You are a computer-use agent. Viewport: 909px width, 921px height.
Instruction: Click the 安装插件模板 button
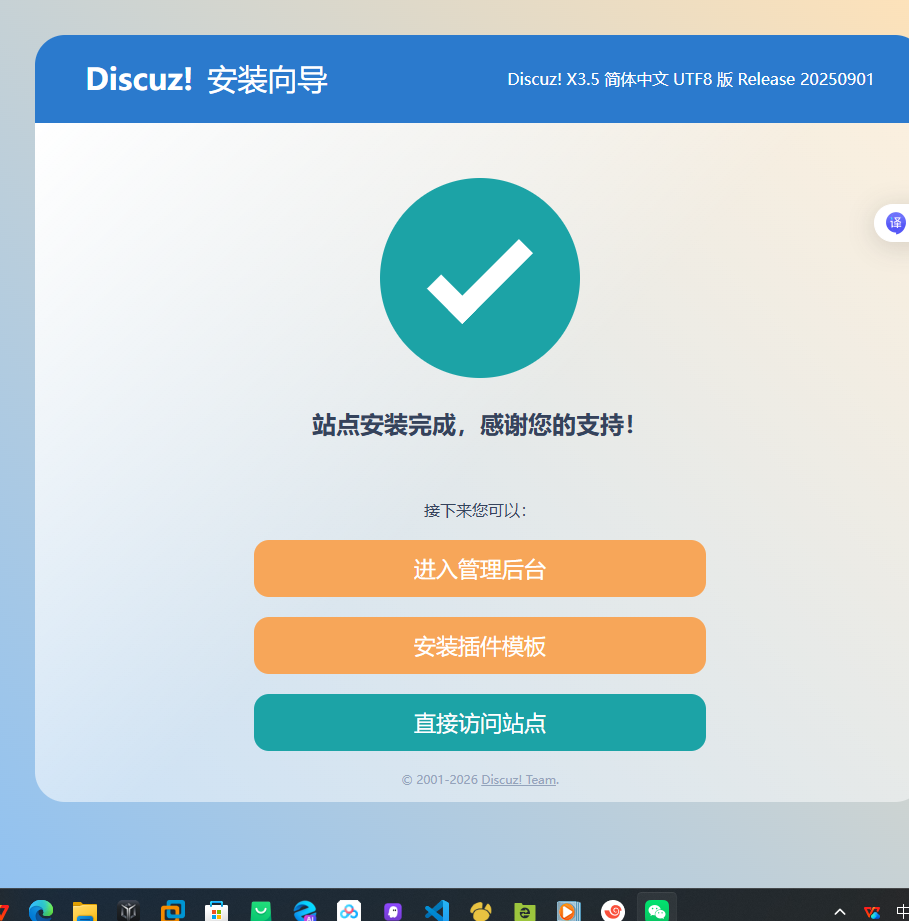(x=480, y=646)
